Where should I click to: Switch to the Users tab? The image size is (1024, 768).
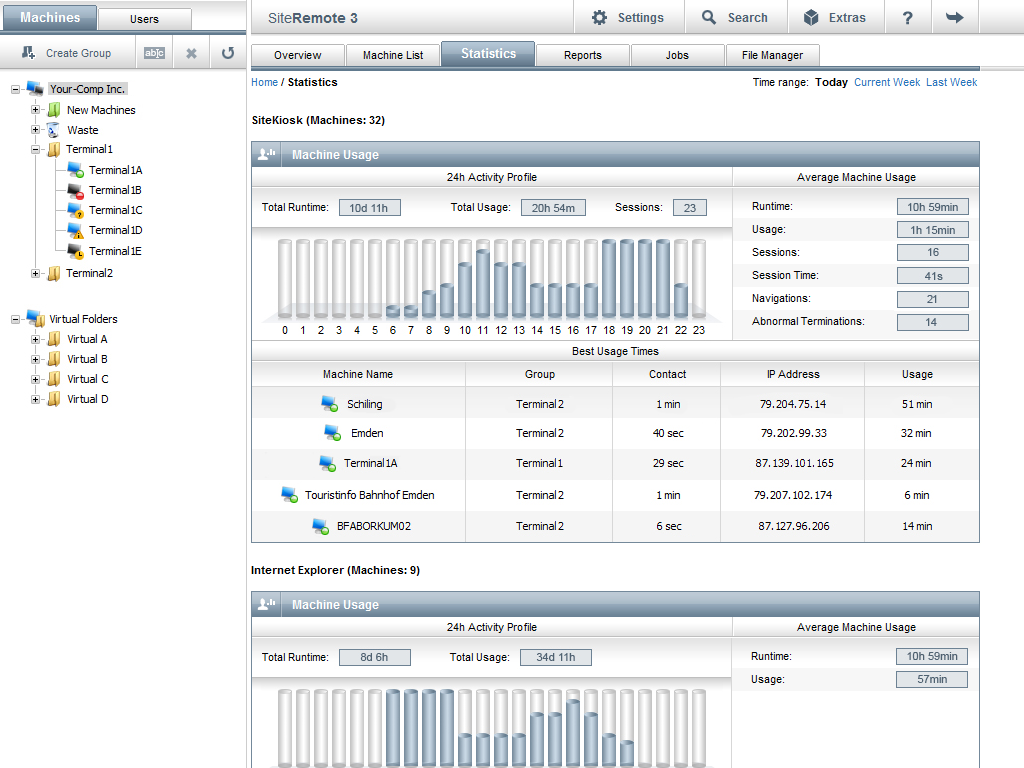tap(144, 19)
